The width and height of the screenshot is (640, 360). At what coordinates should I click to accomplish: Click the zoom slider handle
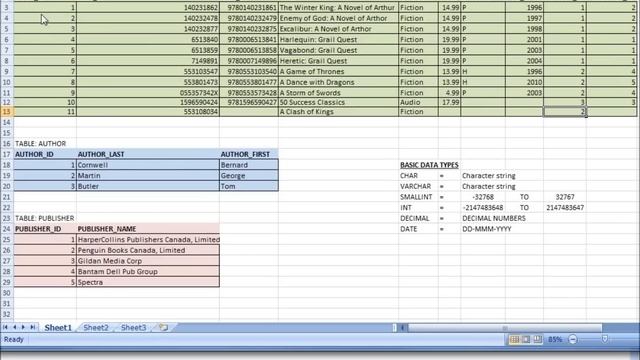pos(605,339)
